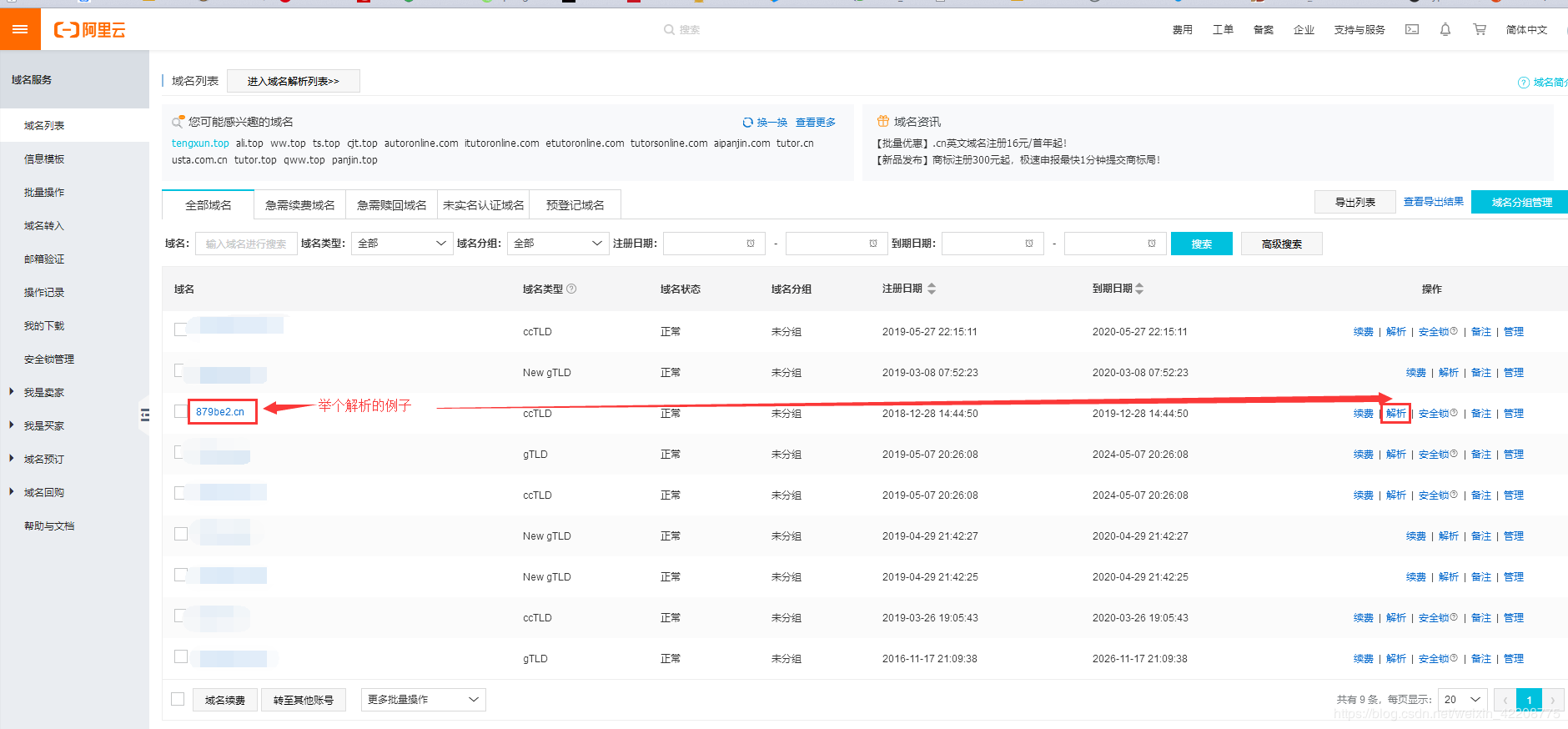1568x729 pixels.
Task: Click 进入域名解析列表 button
Action: point(294,81)
